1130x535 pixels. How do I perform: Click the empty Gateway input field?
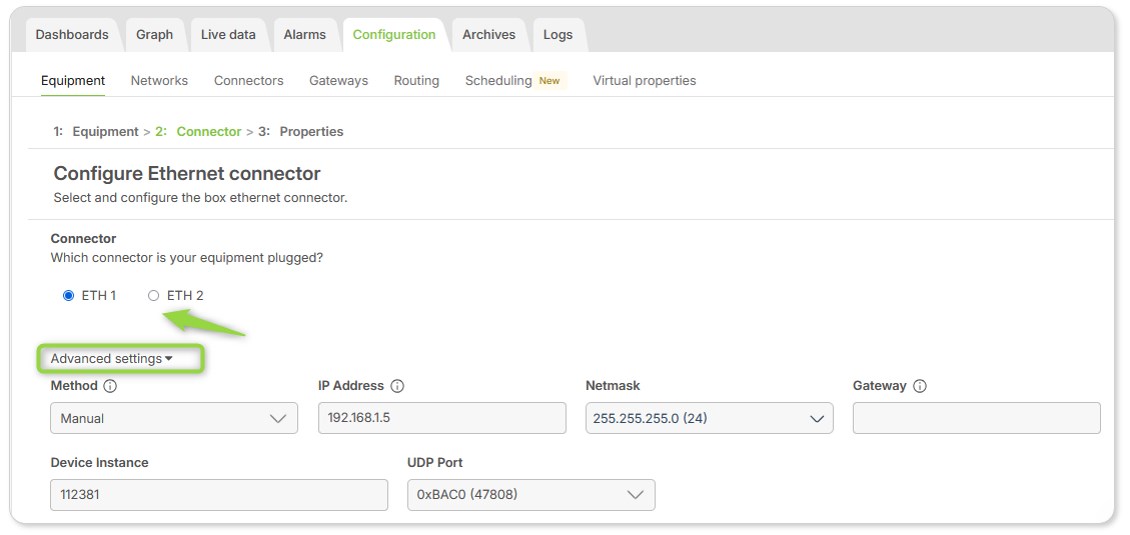[976, 418]
